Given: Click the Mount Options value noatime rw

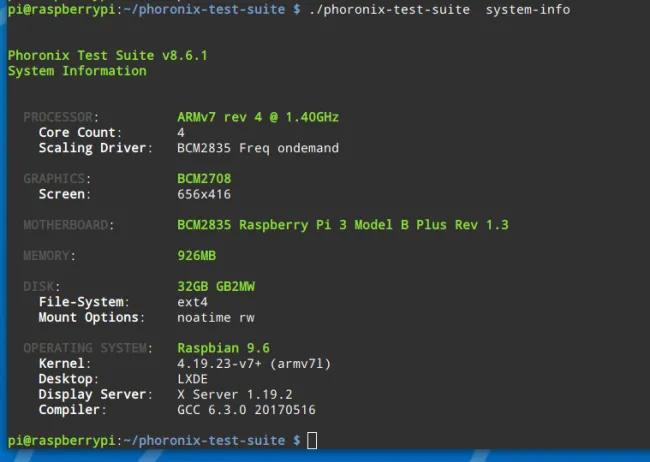Looking at the screenshot, I should pos(215,317).
